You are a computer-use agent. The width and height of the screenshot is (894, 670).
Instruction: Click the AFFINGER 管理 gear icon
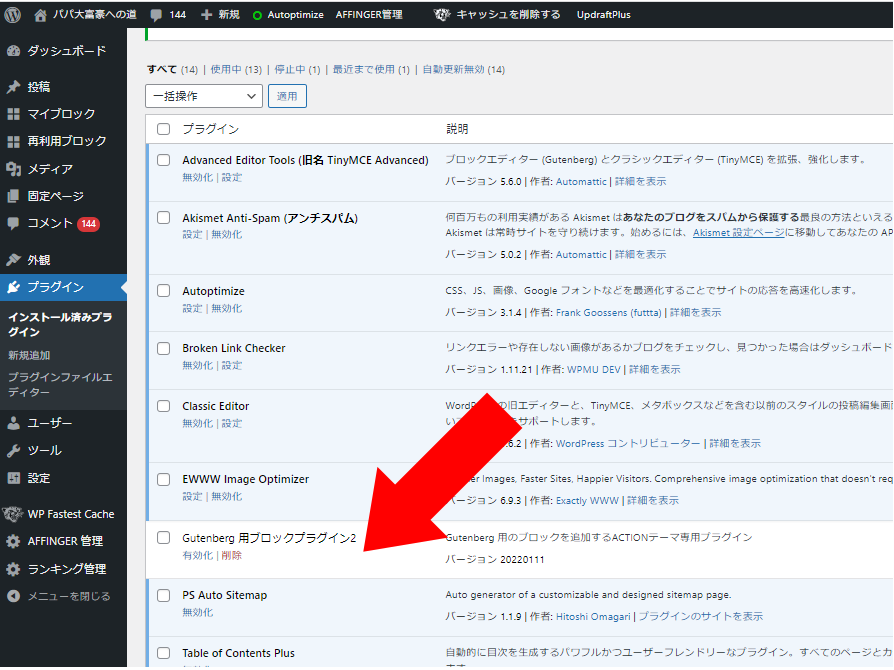click(x=14, y=541)
